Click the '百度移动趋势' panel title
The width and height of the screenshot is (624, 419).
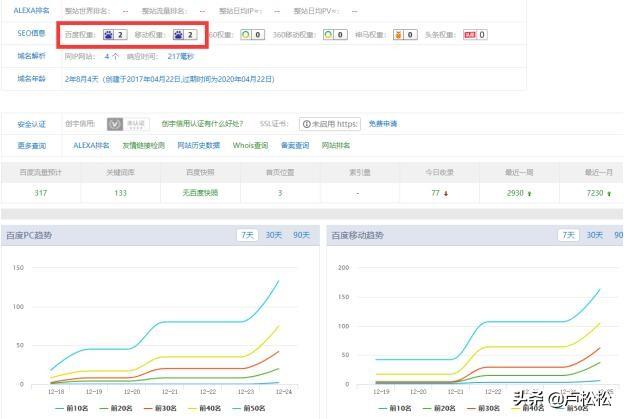357,235
